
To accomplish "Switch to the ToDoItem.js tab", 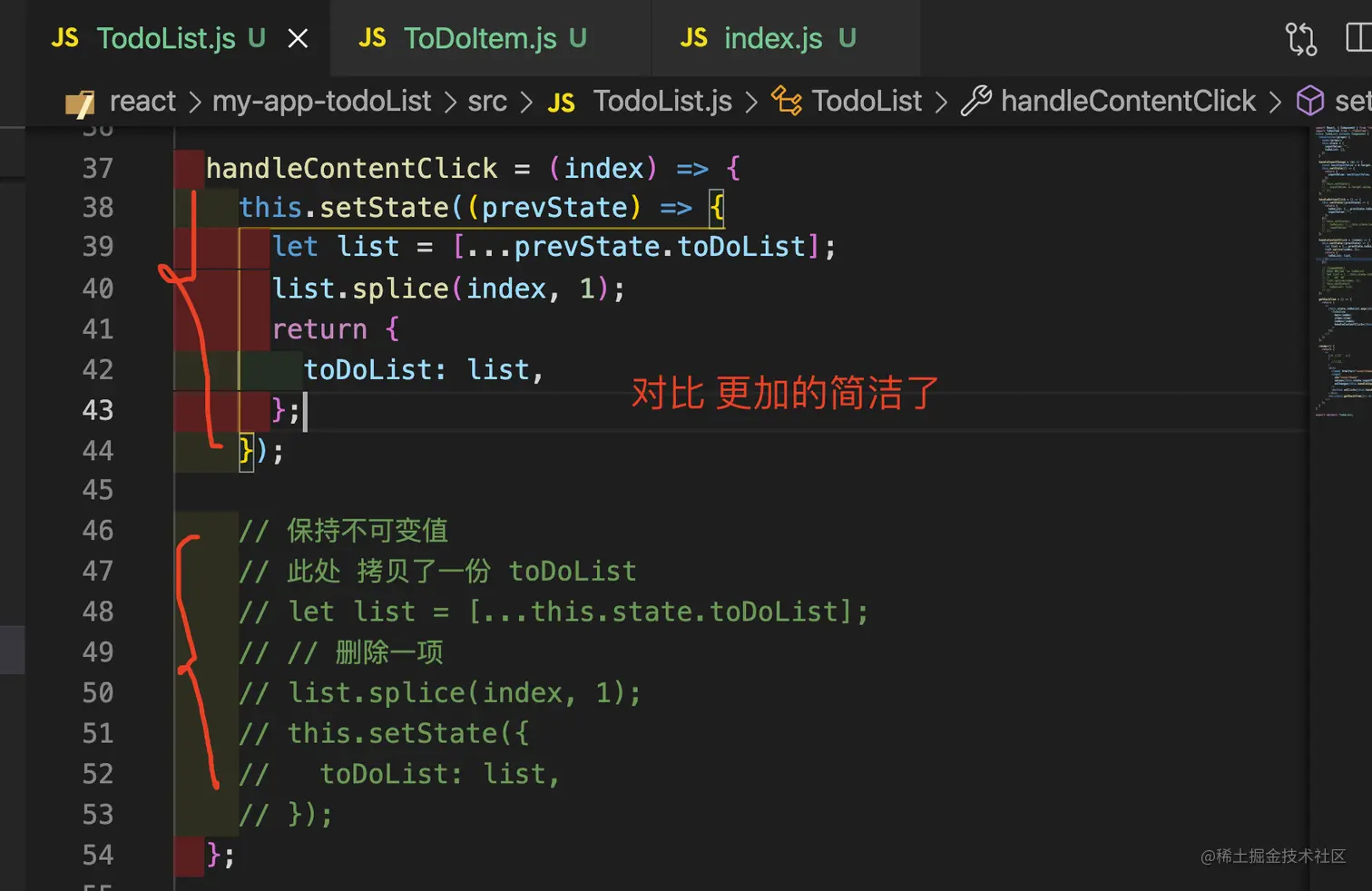I will (x=480, y=39).
